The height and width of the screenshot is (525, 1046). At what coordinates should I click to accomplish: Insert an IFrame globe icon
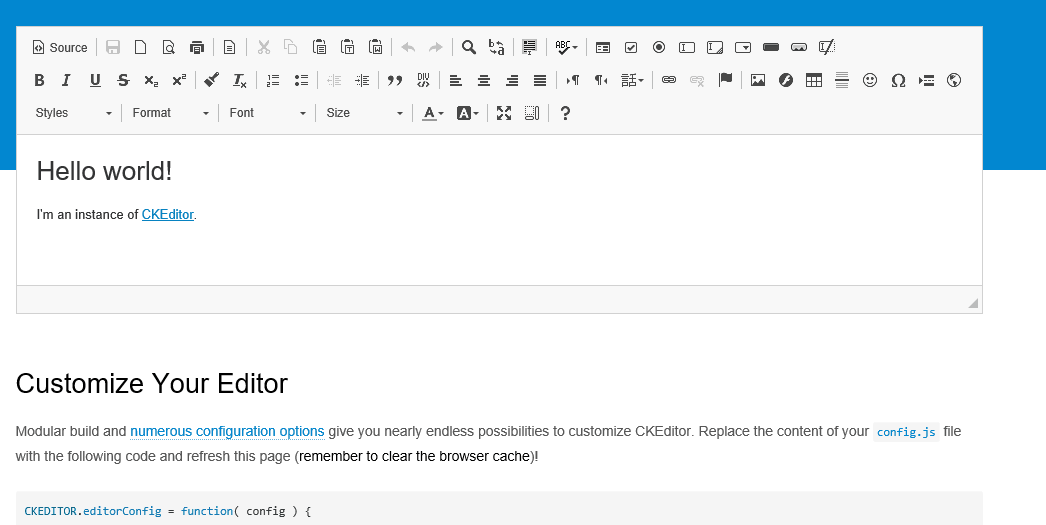(954, 81)
